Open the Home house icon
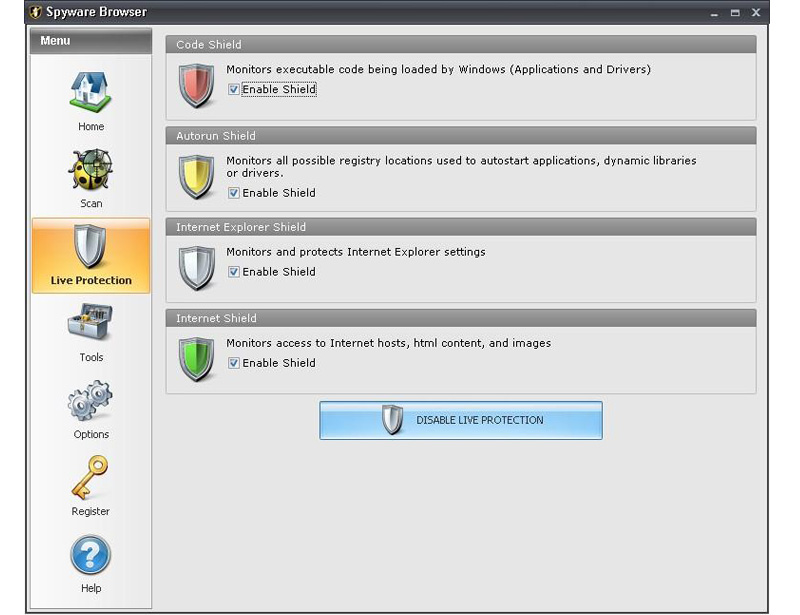 (90, 93)
